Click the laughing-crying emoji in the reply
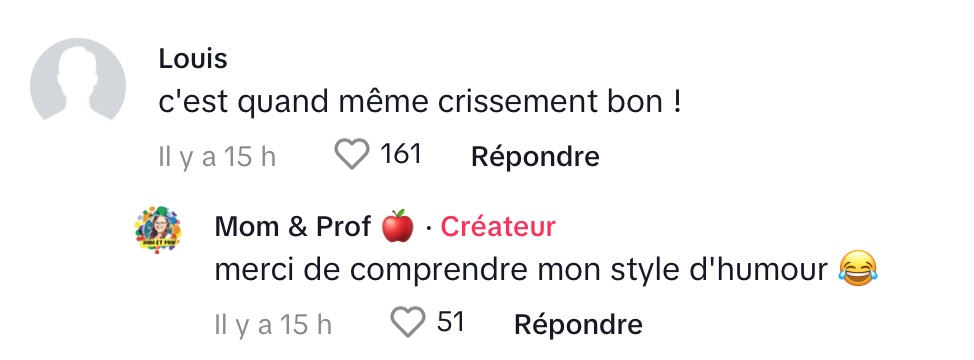974x360 pixels. point(858,268)
